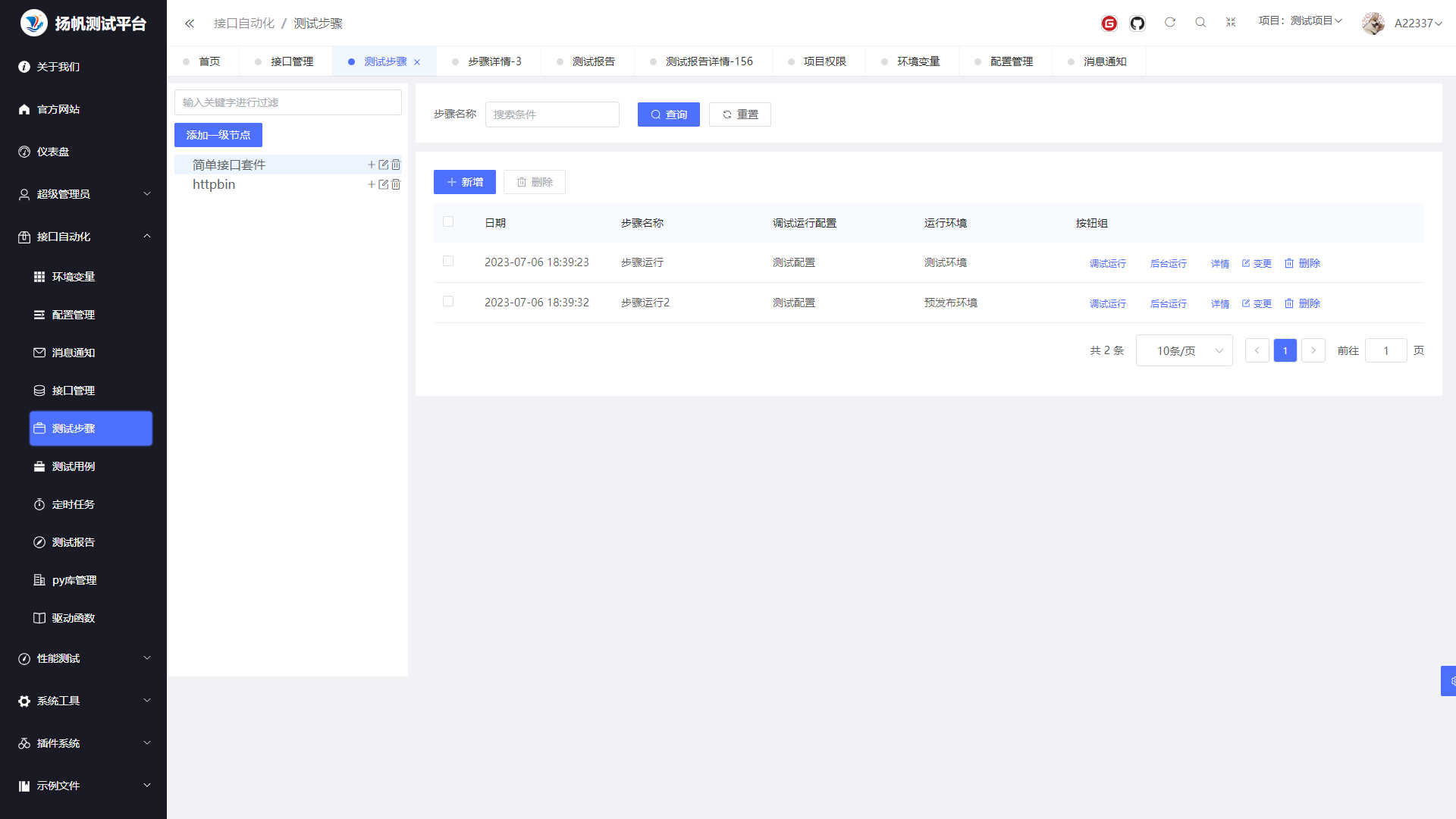Click the refresh icon in header
Viewport: 1456px width, 819px height.
(x=1170, y=23)
